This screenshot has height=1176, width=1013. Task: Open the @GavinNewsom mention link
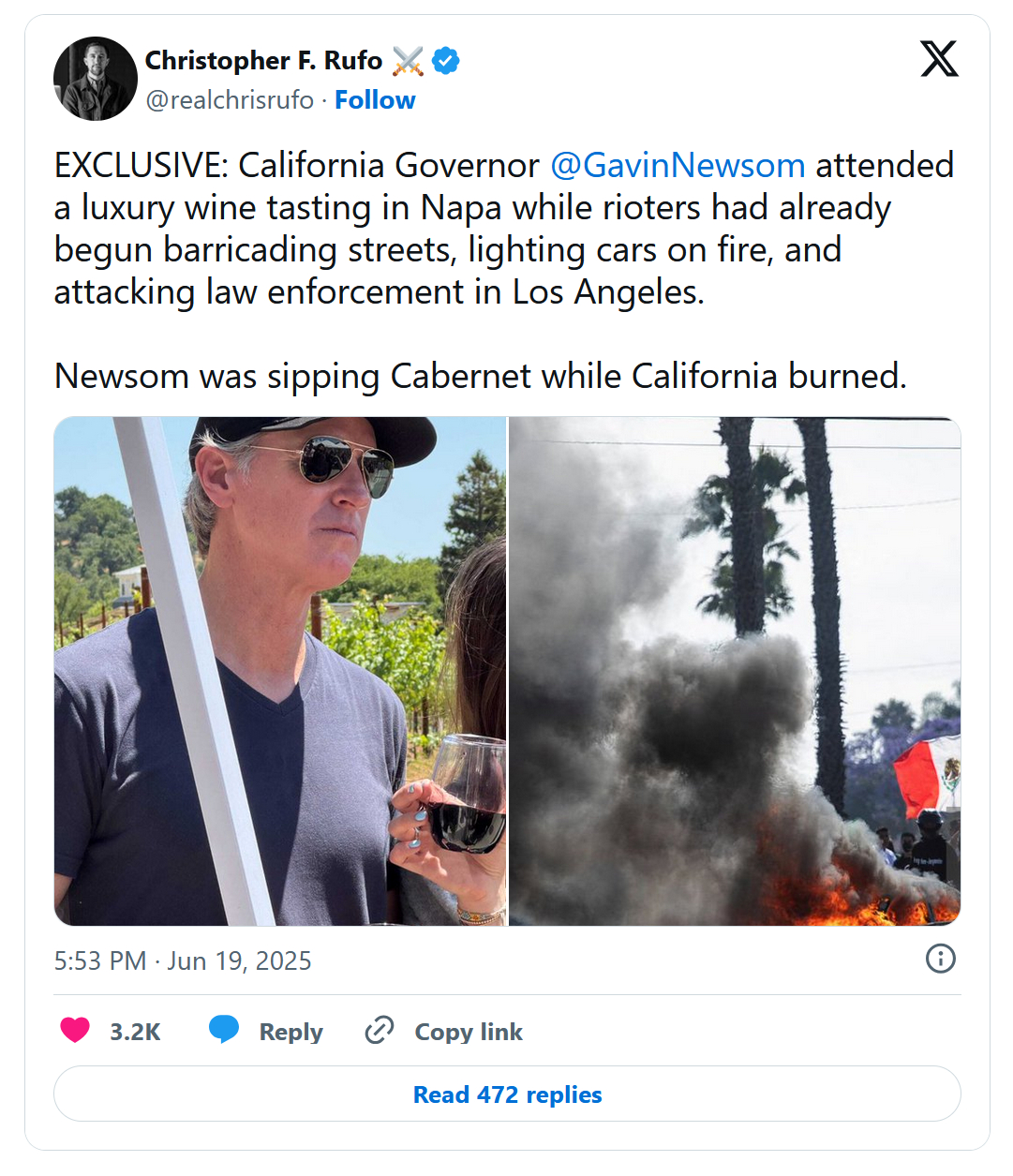pos(678,166)
